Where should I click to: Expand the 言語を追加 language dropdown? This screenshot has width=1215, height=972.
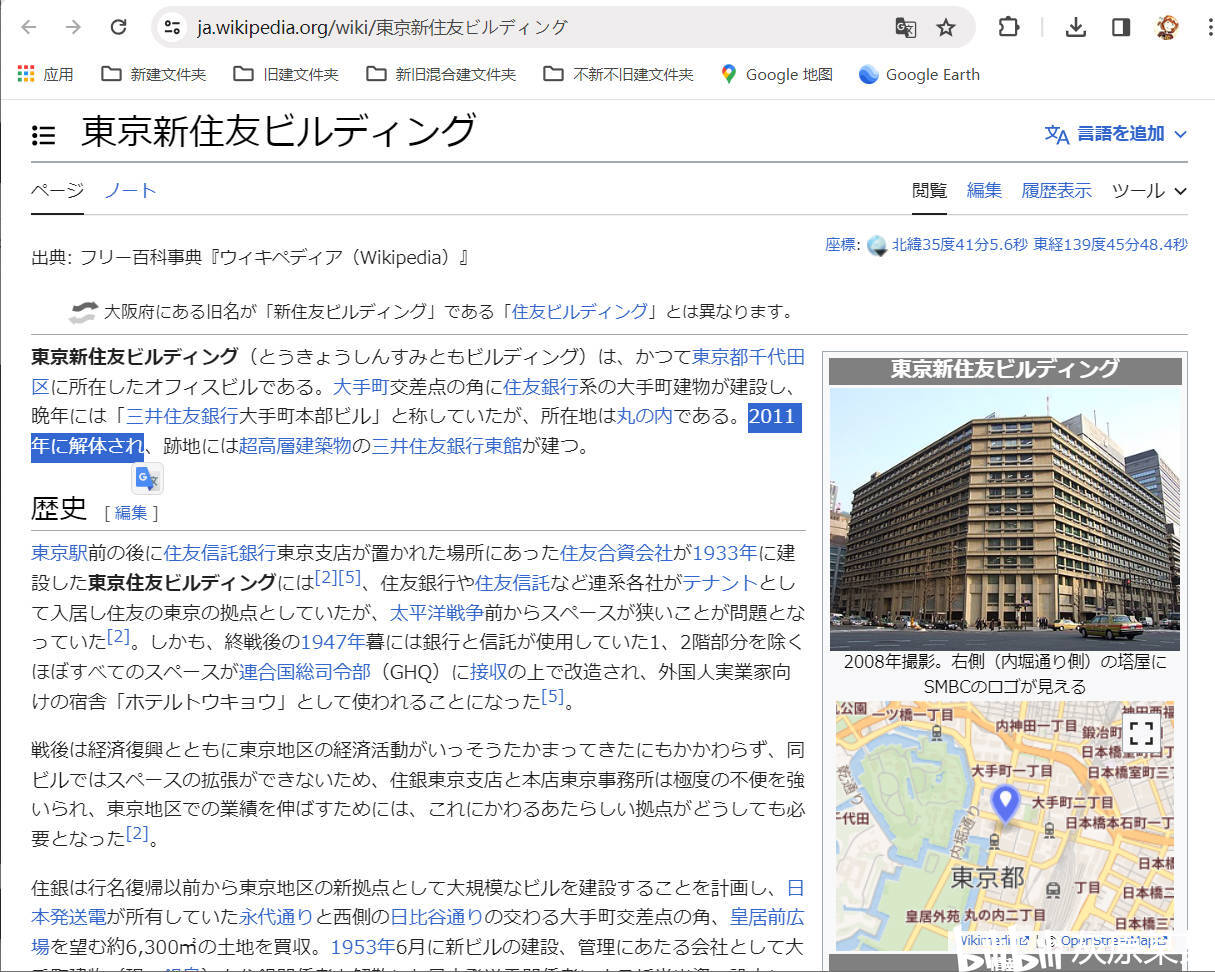(1116, 134)
